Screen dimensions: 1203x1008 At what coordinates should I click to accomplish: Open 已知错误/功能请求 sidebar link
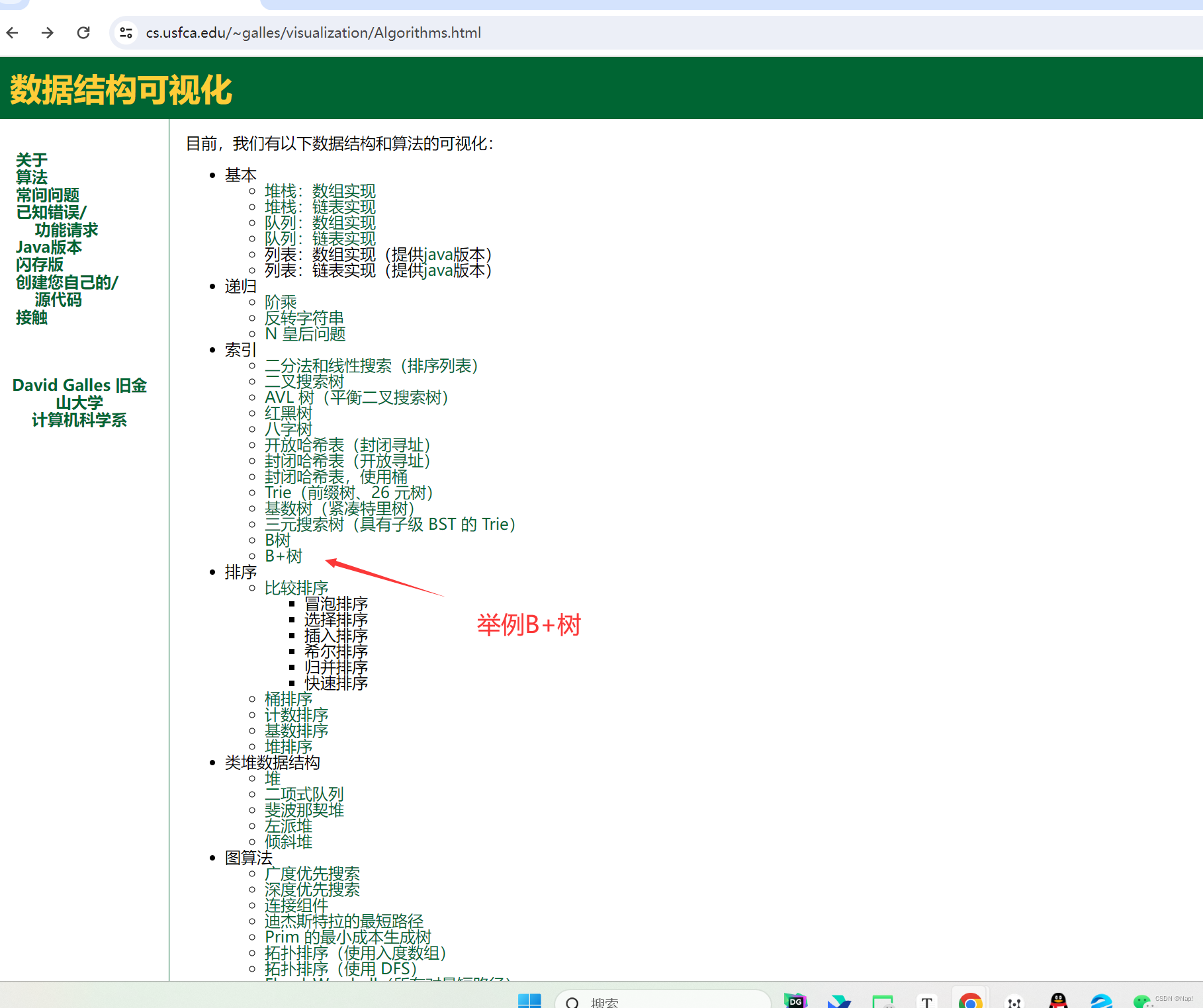57,221
